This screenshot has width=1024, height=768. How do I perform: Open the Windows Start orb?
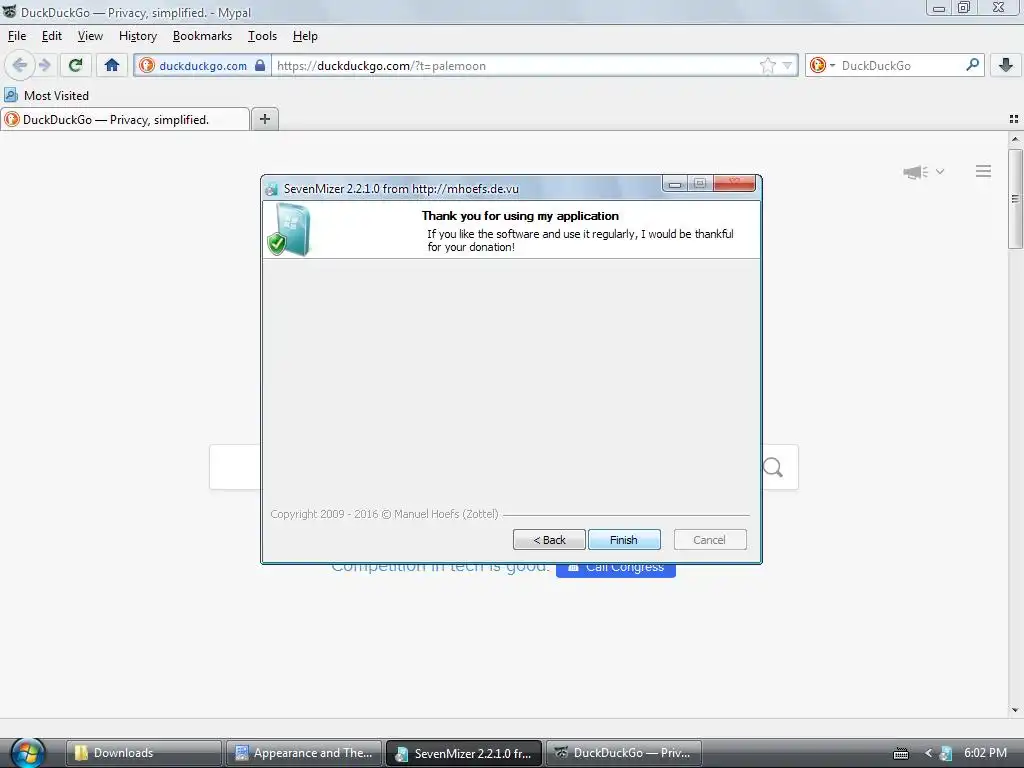tap(27, 753)
